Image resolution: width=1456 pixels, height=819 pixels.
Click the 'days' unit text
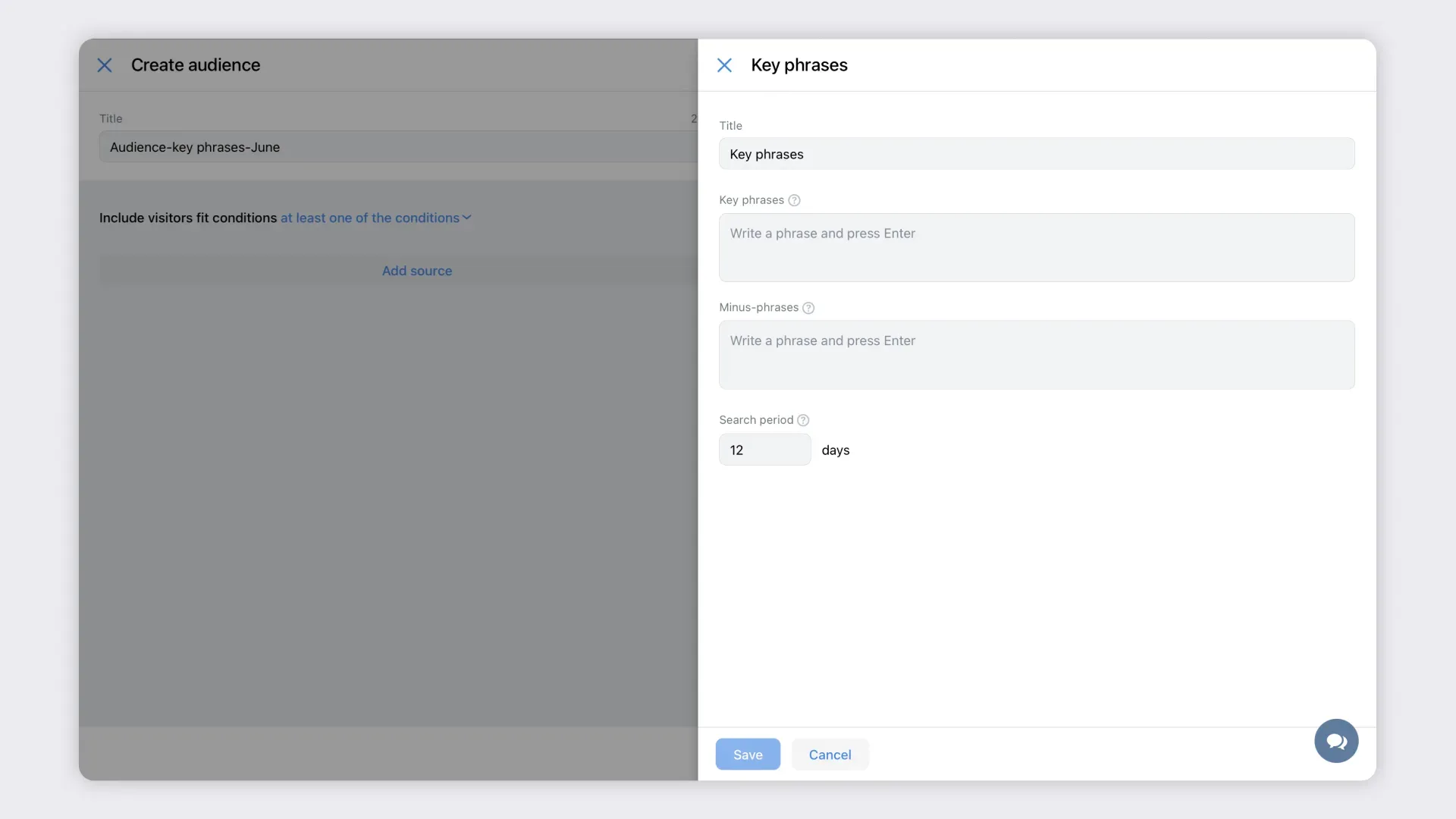[835, 450]
